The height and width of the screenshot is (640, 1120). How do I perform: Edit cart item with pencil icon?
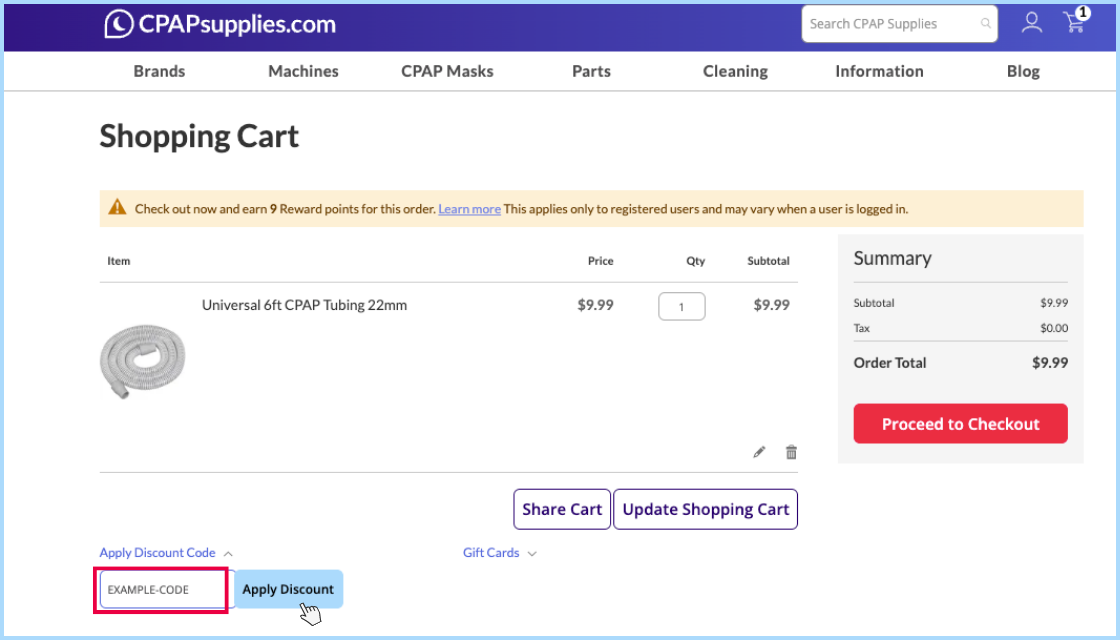click(x=759, y=452)
